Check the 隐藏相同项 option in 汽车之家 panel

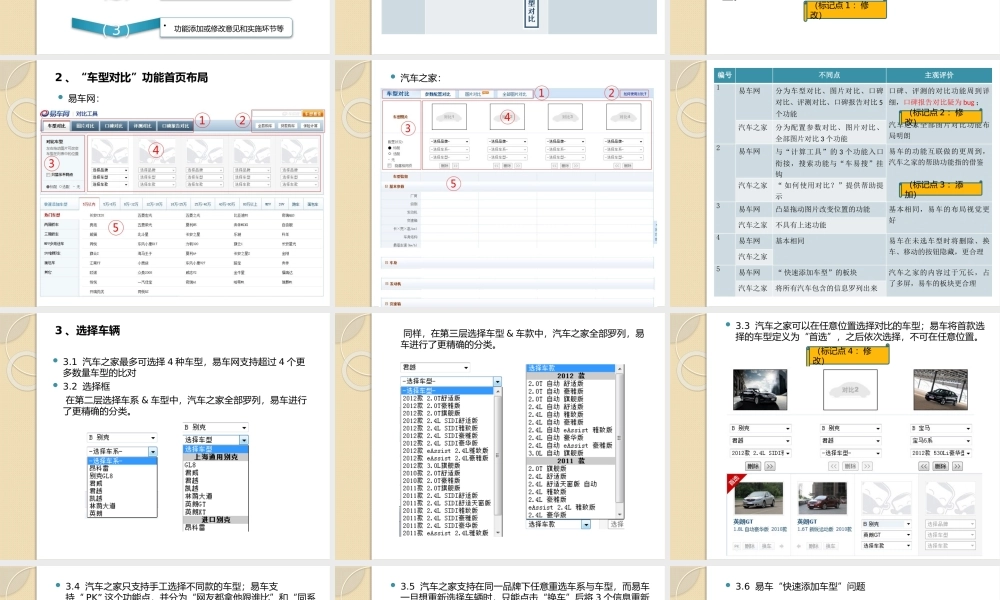tap(389, 165)
